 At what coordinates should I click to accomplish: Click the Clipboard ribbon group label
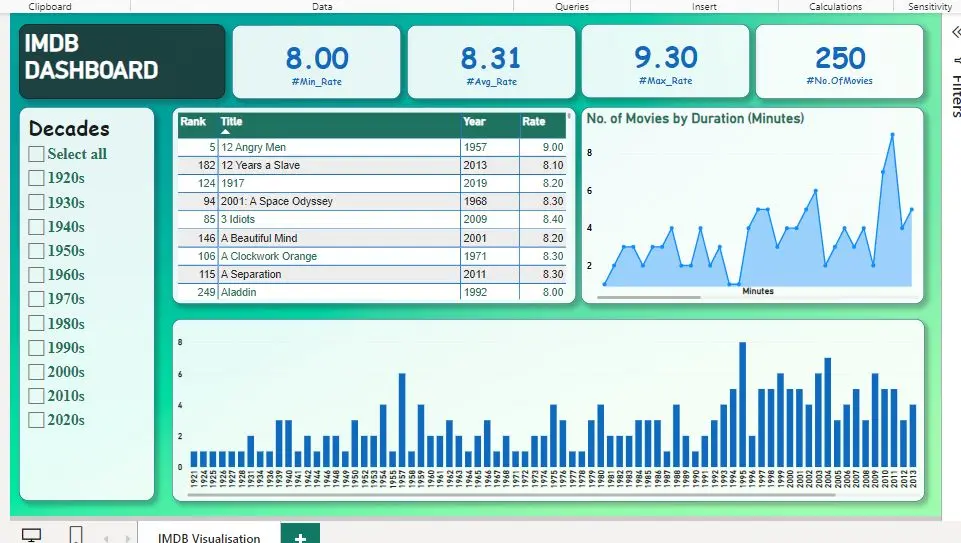coord(50,7)
